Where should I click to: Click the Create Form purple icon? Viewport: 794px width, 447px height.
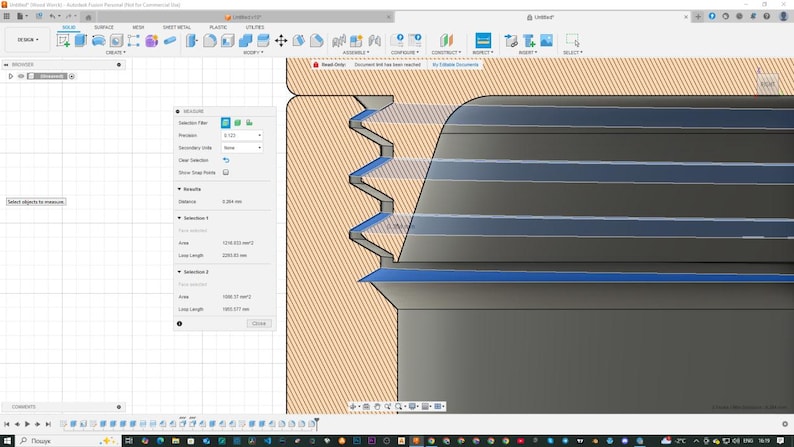click(151, 40)
